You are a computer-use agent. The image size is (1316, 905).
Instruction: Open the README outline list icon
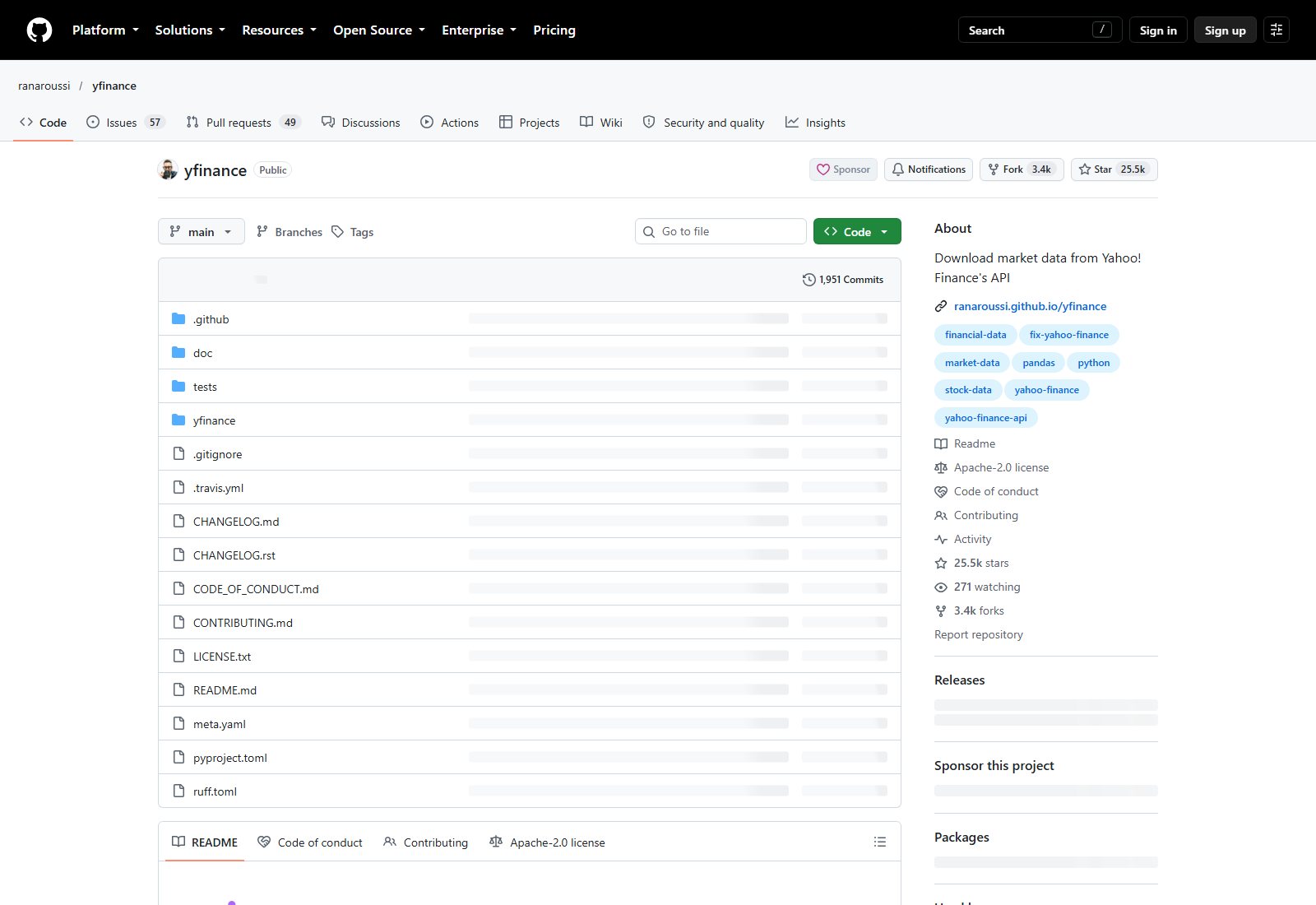pyautogui.click(x=880, y=842)
